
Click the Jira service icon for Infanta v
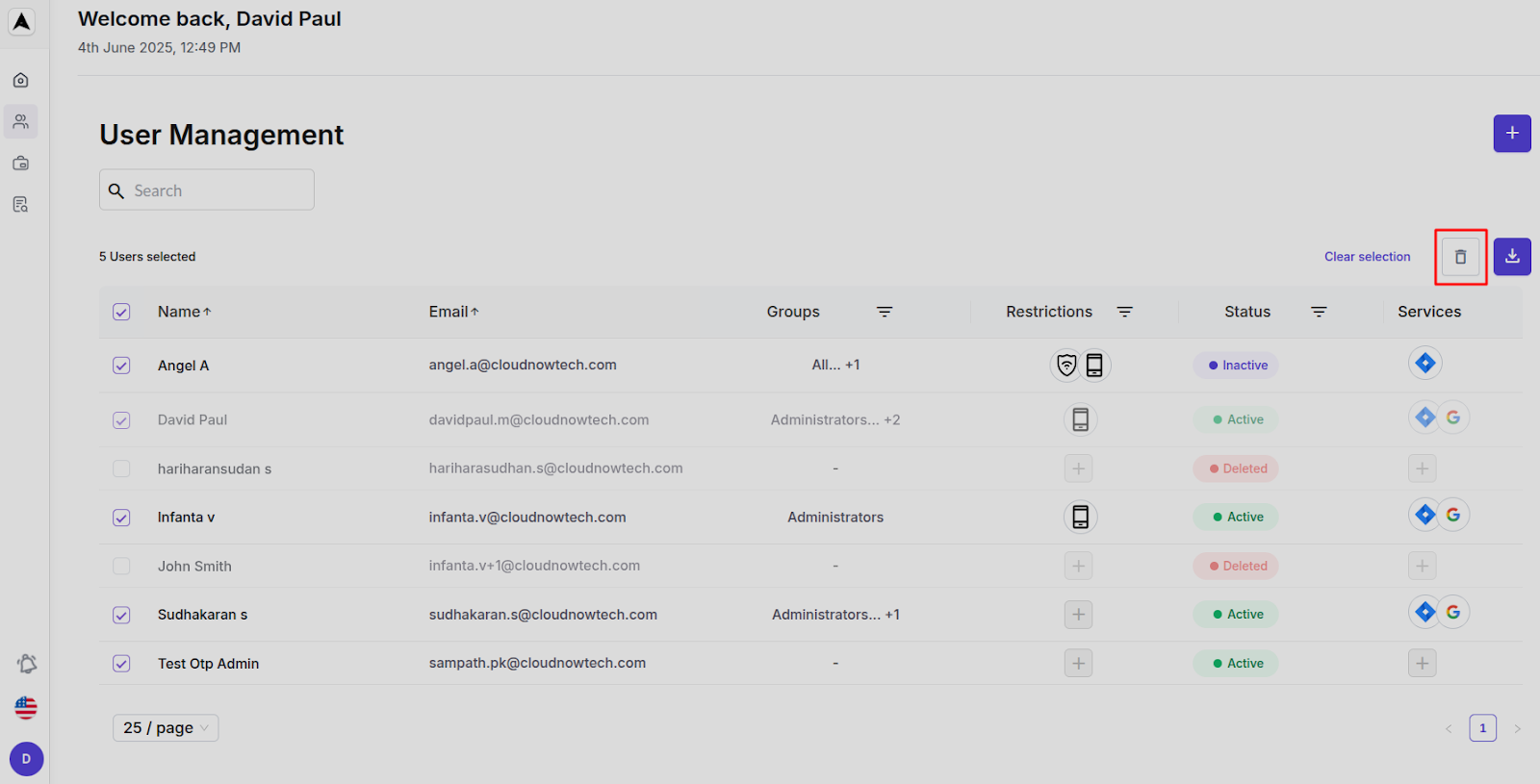click(1424, 515)
